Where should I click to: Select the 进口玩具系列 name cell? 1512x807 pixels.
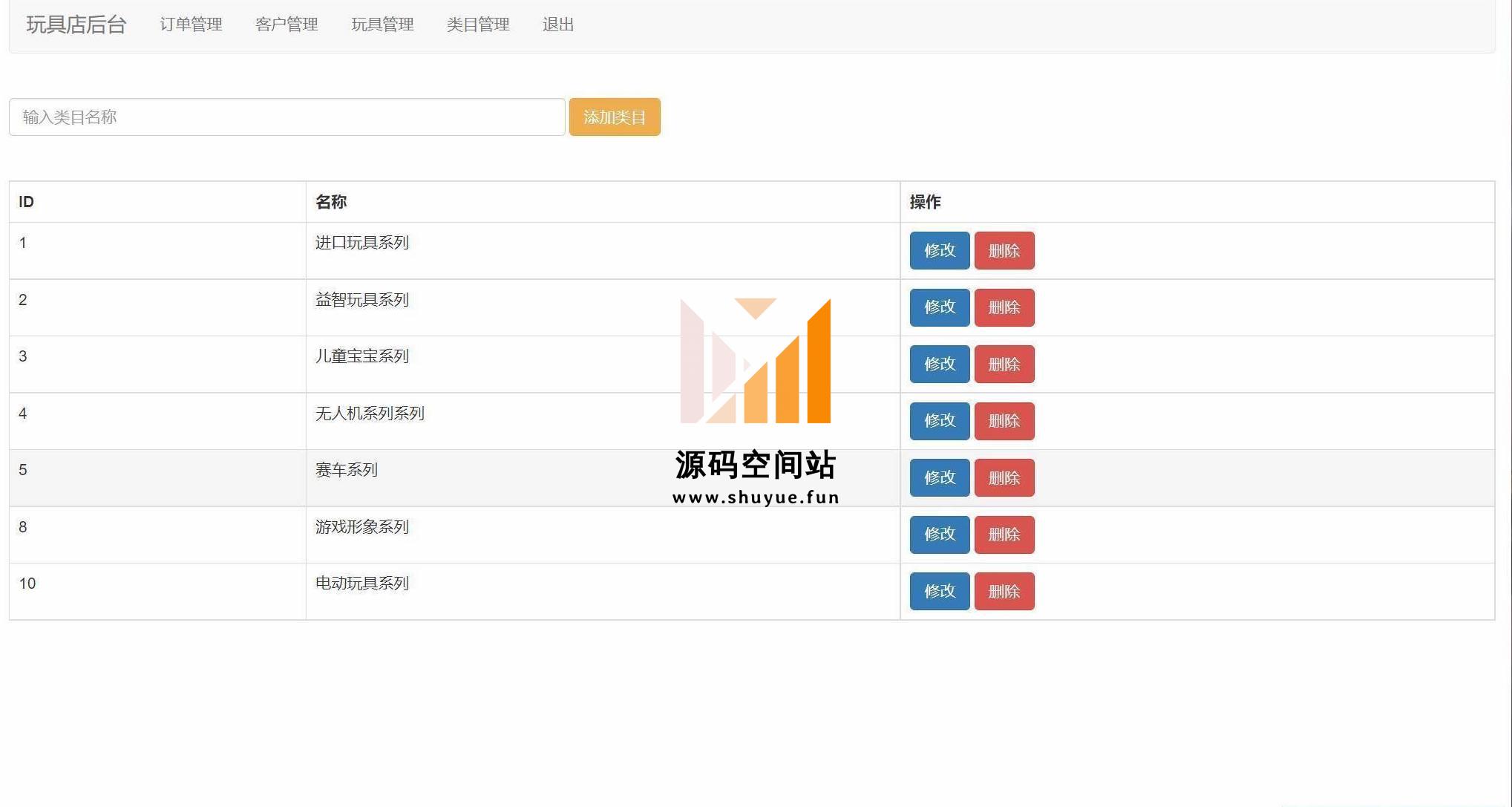coord(603,251)
